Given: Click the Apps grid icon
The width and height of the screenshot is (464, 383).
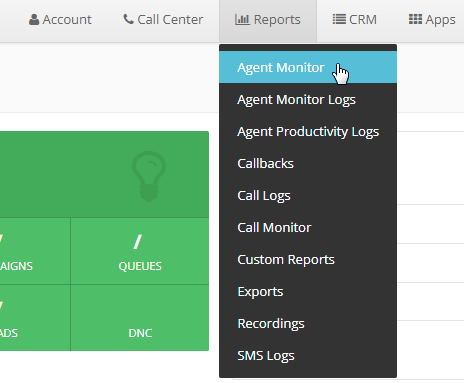Looking at the screenshot, I should pyautogui.click(x=415, y=19).
